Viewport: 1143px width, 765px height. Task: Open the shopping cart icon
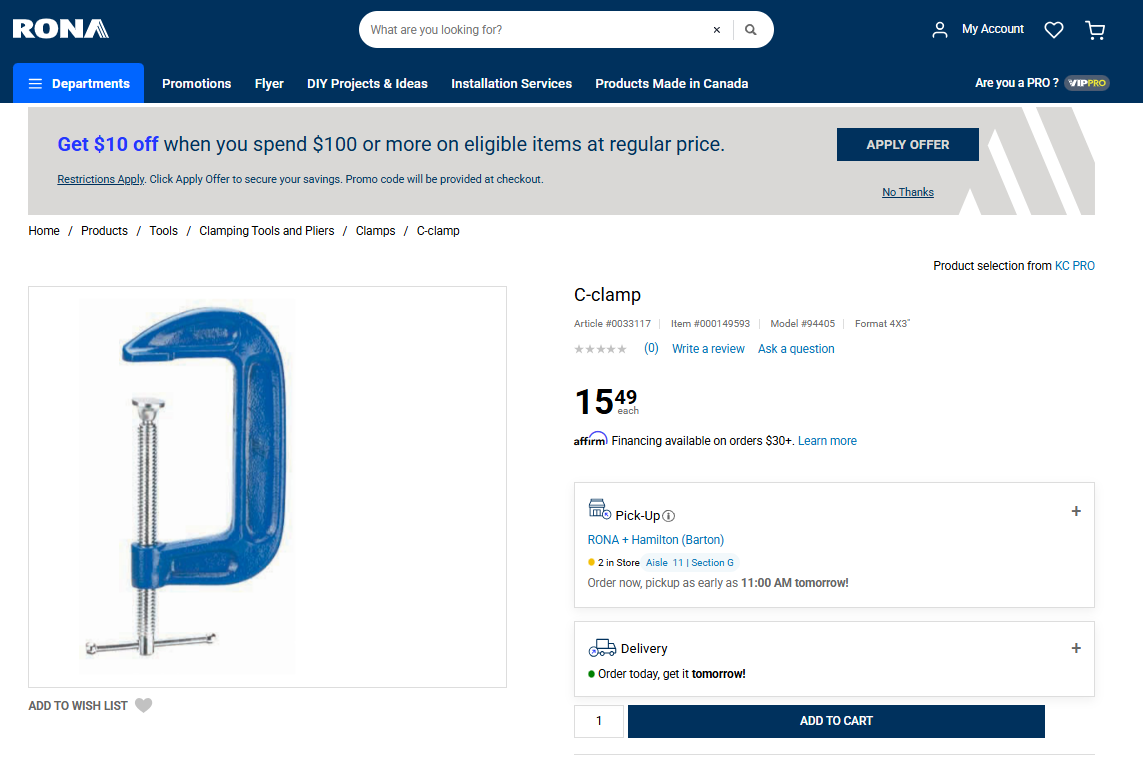click(x=1095, y=30)
